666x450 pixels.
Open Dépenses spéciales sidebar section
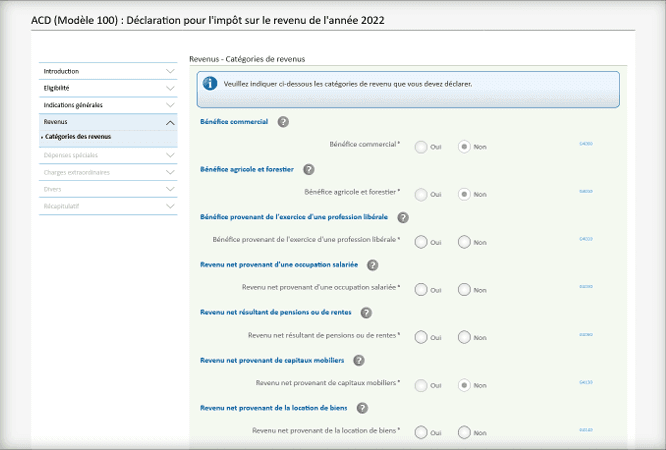[x=70, y=155]
